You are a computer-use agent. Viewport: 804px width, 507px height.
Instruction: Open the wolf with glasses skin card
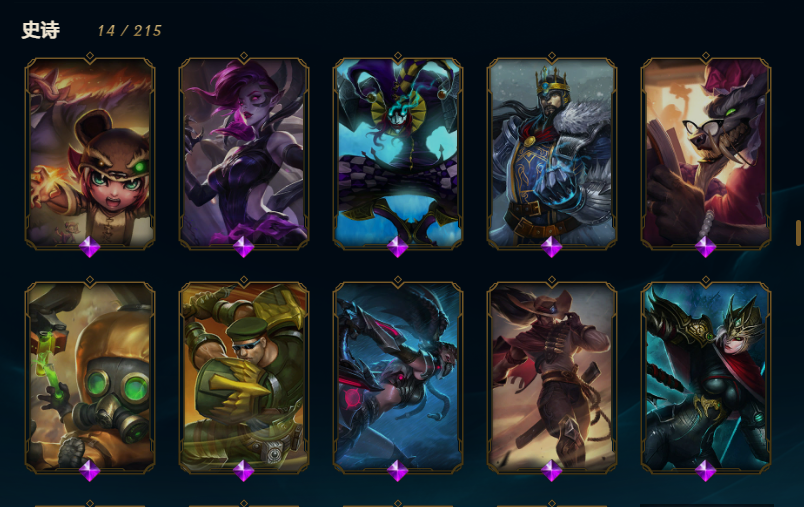706,152
